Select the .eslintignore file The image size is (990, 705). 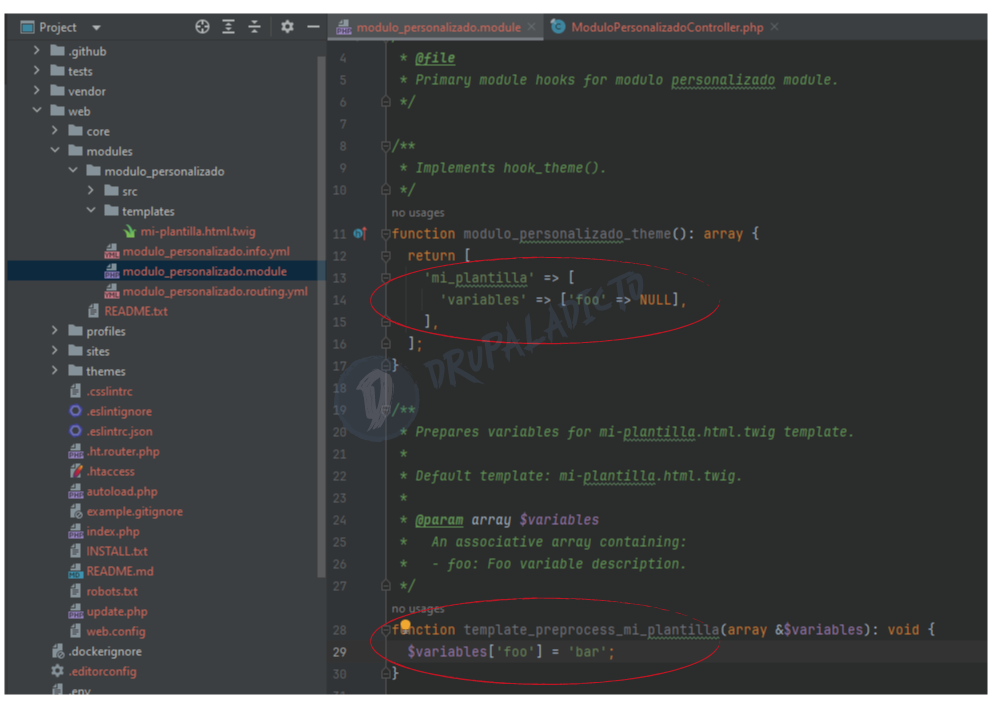[x=119, y=412]
